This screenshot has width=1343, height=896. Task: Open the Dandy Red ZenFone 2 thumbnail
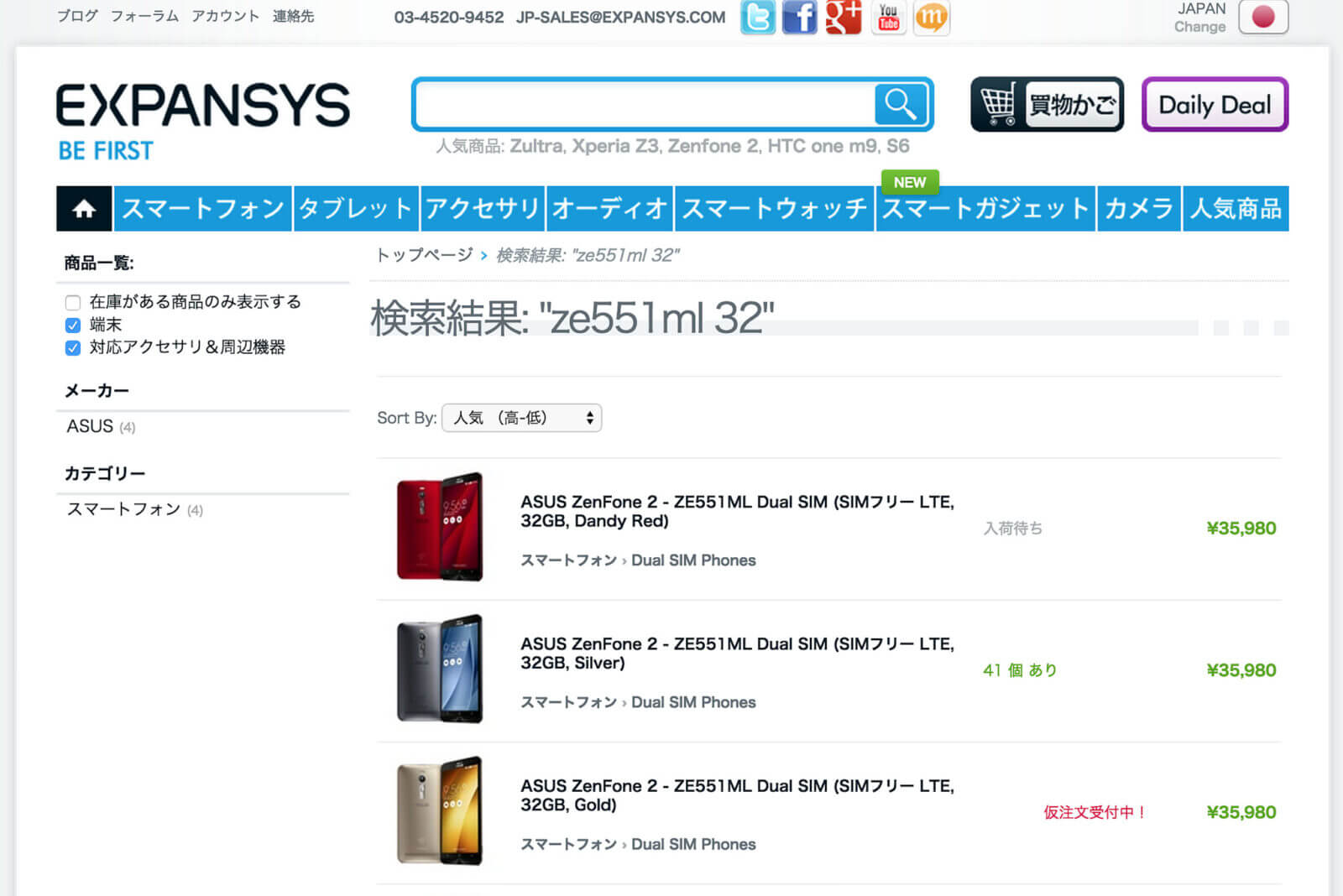point(439,527)
